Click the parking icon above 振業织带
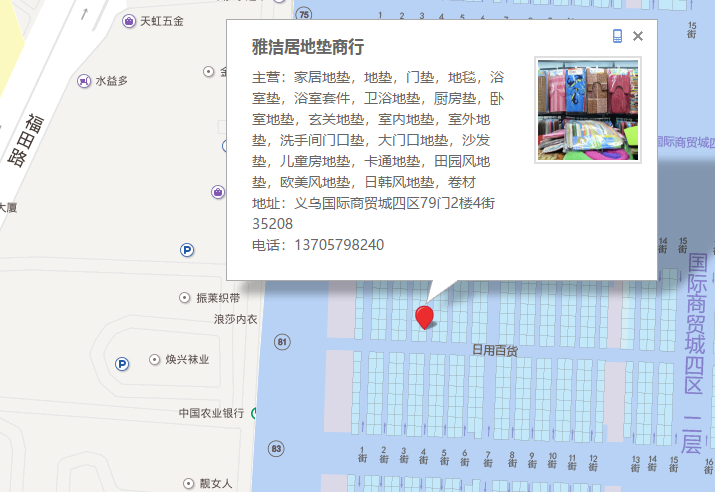Viewport: 715px width, 492px height. tap(187, 249)
